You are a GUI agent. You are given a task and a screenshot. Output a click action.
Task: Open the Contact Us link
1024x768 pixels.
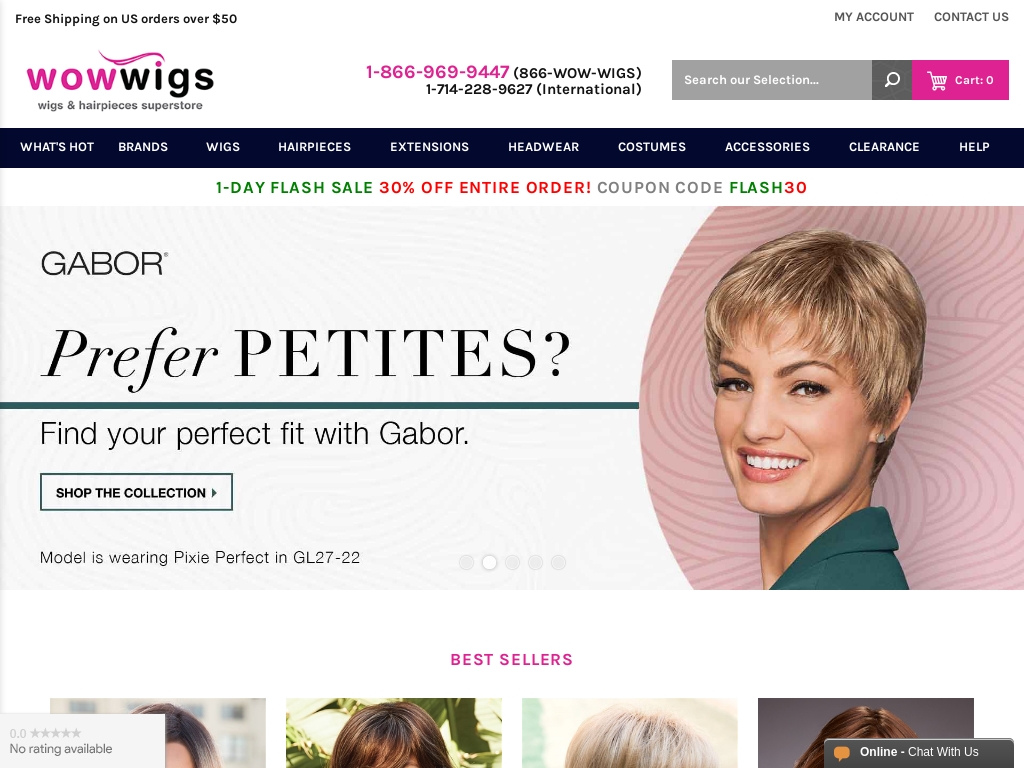971,17
